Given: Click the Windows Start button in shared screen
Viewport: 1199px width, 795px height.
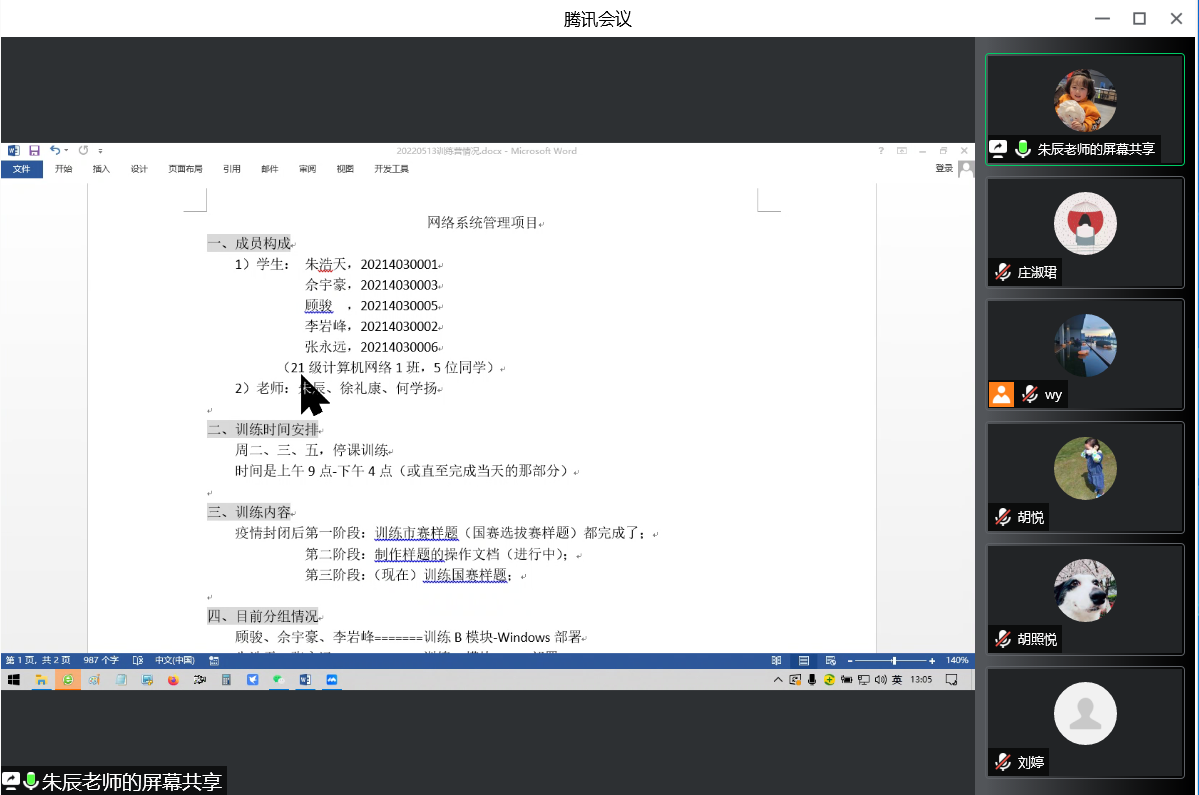Looking at the screenshot, I should coord(14,680).
